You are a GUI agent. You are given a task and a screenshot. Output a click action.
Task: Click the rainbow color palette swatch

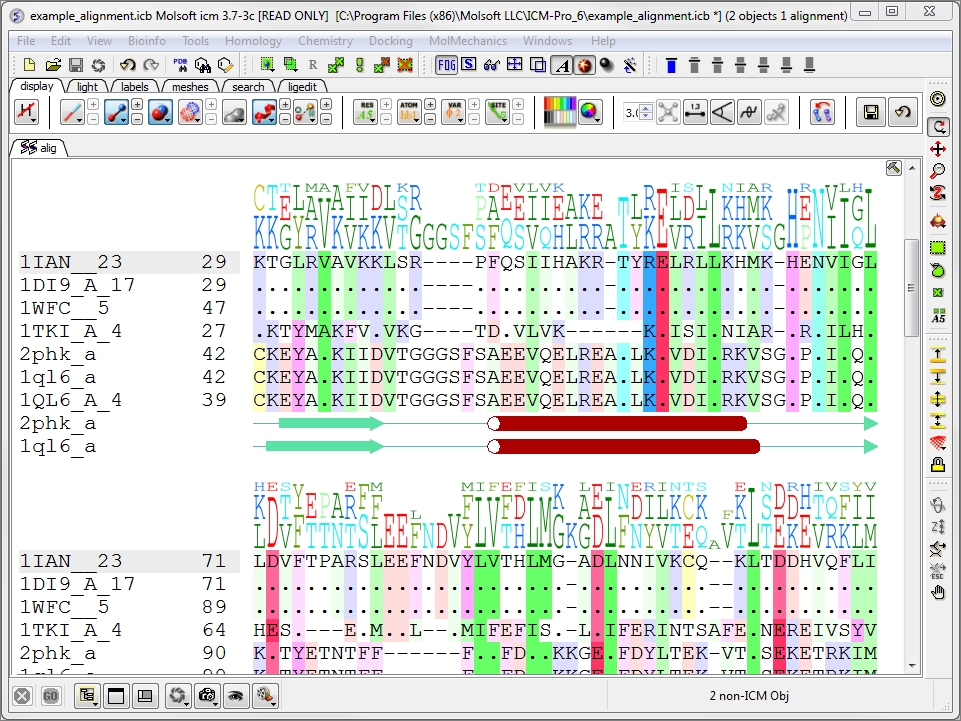coord(559,112)
